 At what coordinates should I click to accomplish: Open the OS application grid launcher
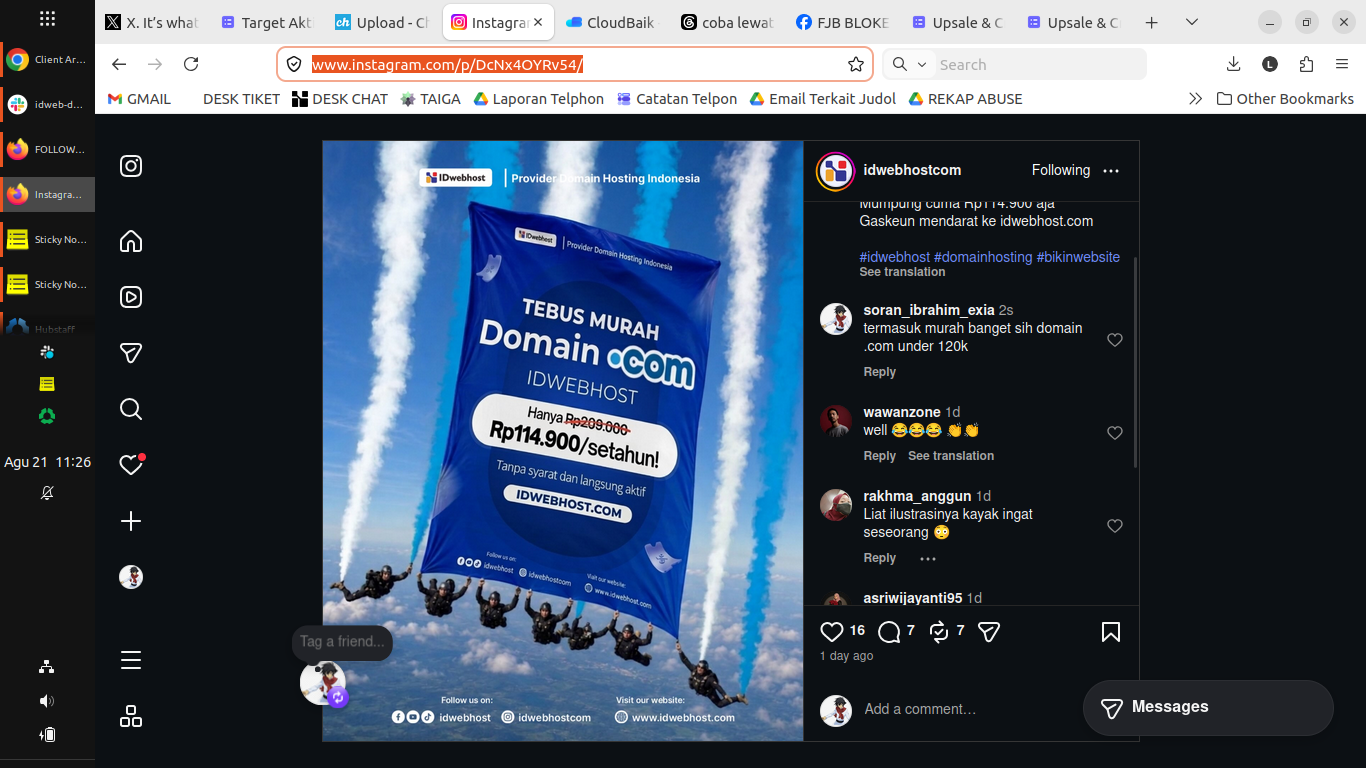[47, 18]
